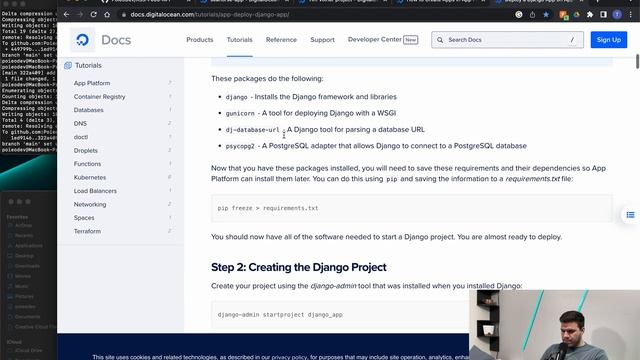The height and width of the screenshot is (360, 640).
Task: Open the Extensions puzzle-piece menu
Action: [x=590, y=15]
